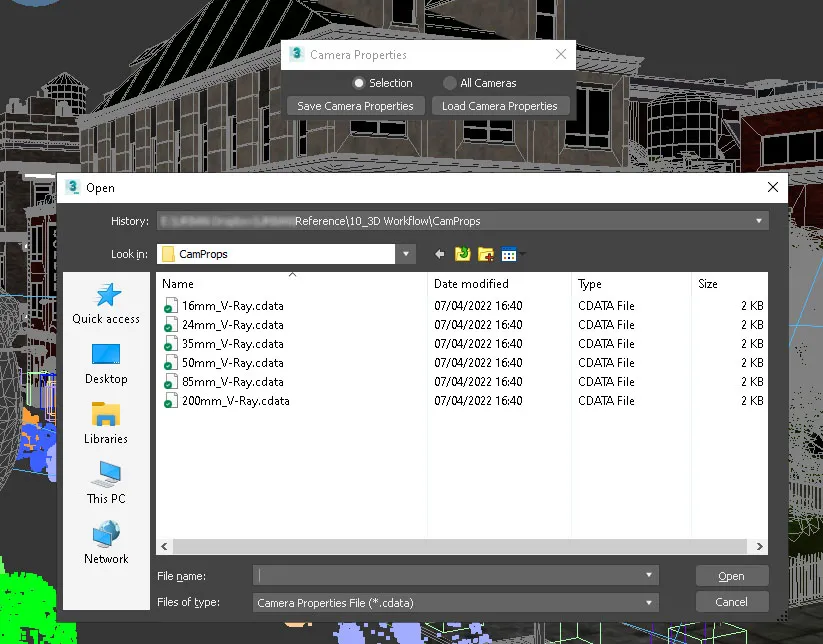
Task: Click the horizontal scrollbar left arrow
Action: tap(164, 546)
